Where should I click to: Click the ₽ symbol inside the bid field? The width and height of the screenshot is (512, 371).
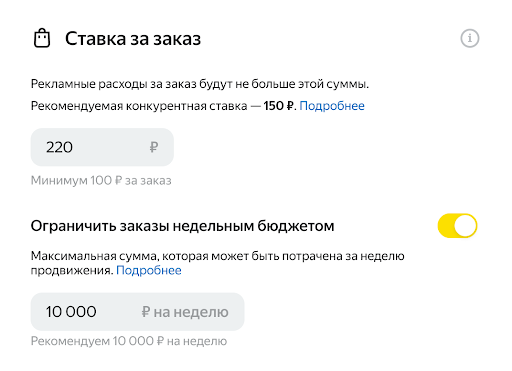(x=154, y=147)
